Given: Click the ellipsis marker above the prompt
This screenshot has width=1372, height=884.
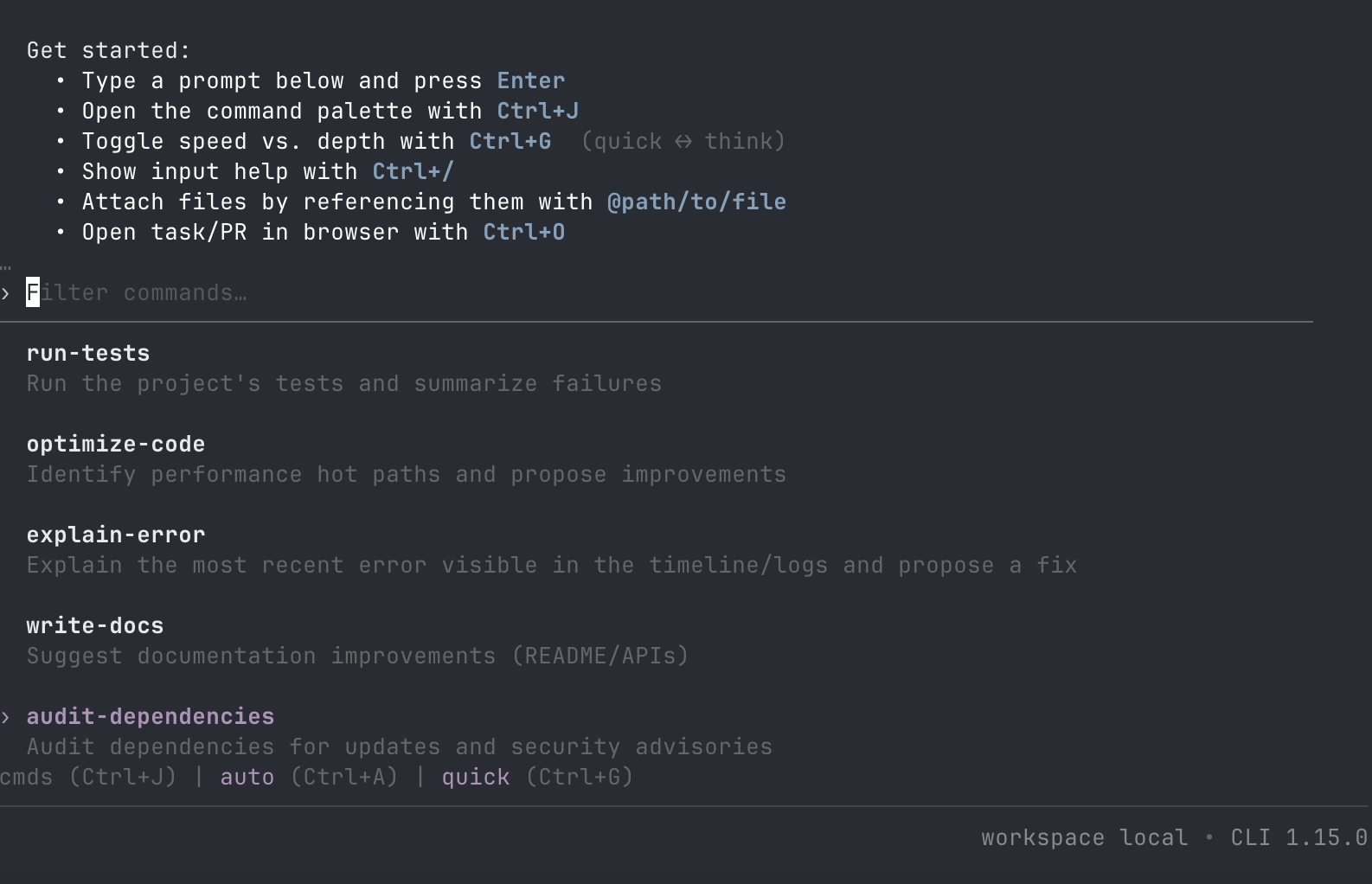Looking at the screenshot, I should tap(6, 266).
